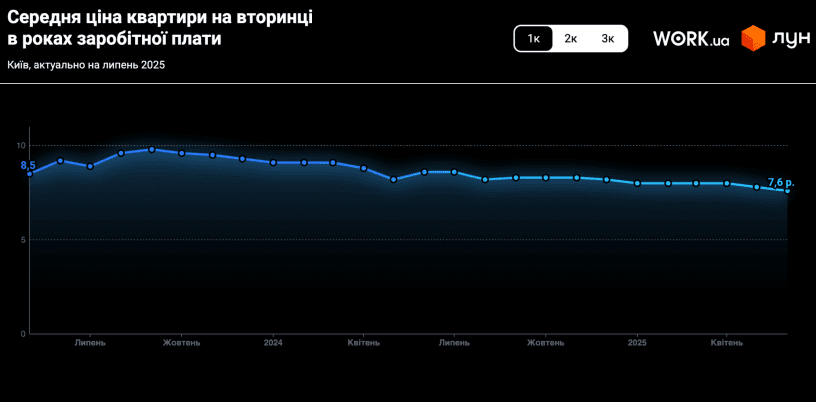Select the 1к apartment option
This screenshot has height=402, width=816.
pos(534,38)
